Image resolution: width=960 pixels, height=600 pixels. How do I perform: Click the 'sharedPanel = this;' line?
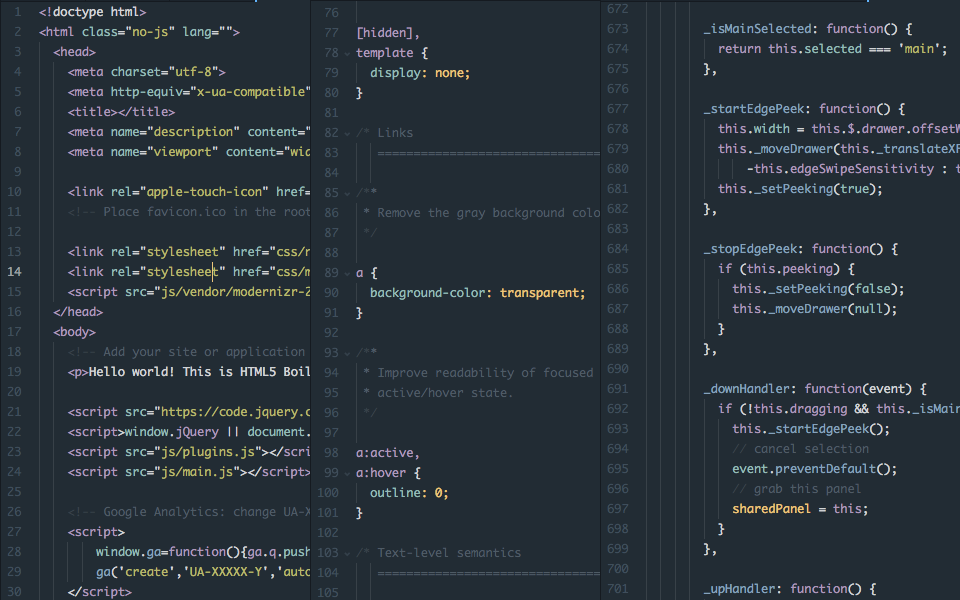800,509
